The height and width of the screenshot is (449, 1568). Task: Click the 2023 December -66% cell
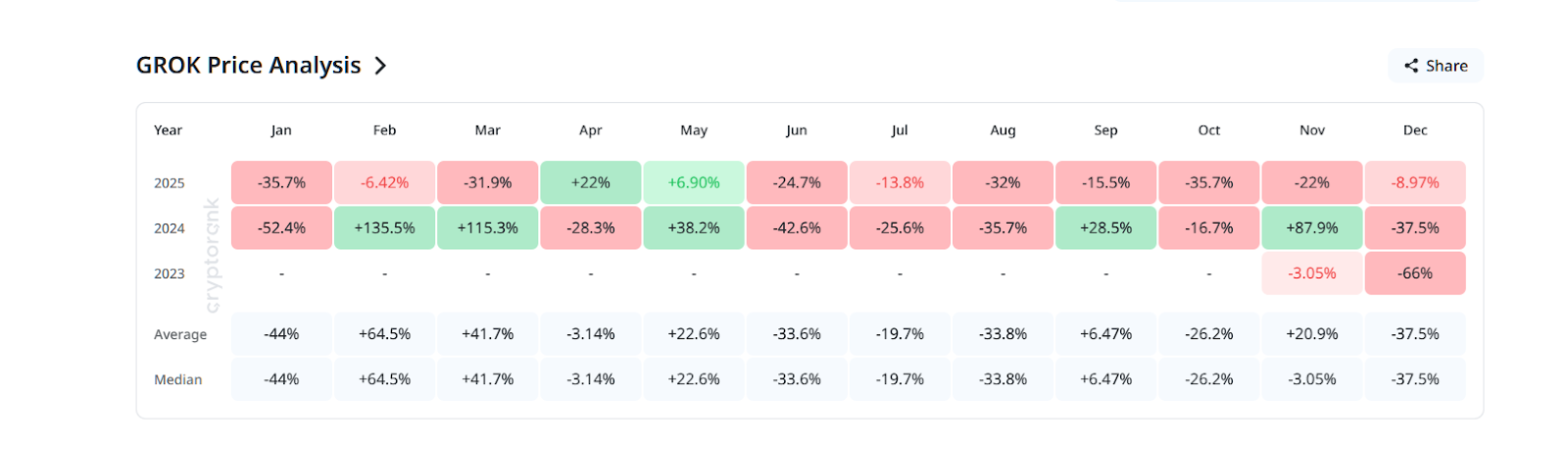(x=1415, y=274)
